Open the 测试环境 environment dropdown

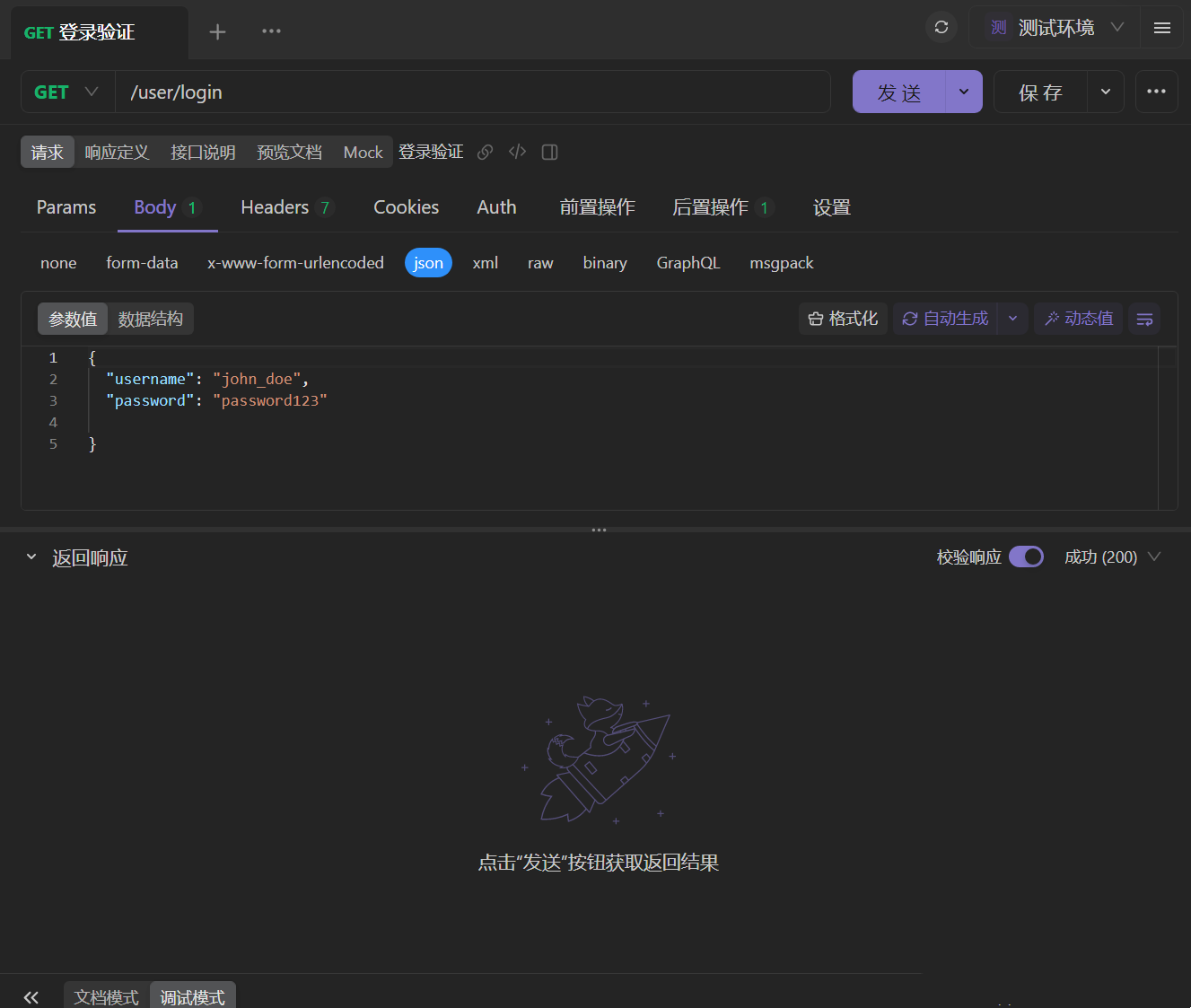click(x=1055, y=28)
